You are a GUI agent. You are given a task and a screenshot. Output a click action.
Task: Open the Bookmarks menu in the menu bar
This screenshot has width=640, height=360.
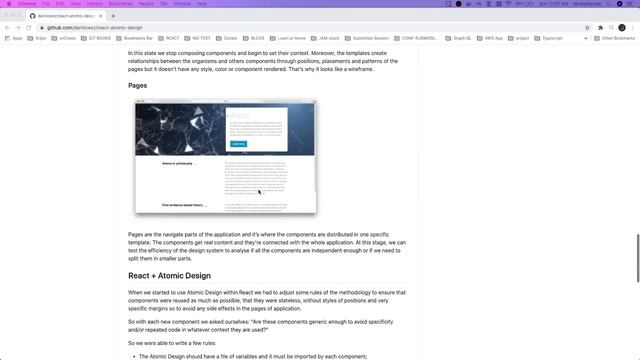(120, 4)
